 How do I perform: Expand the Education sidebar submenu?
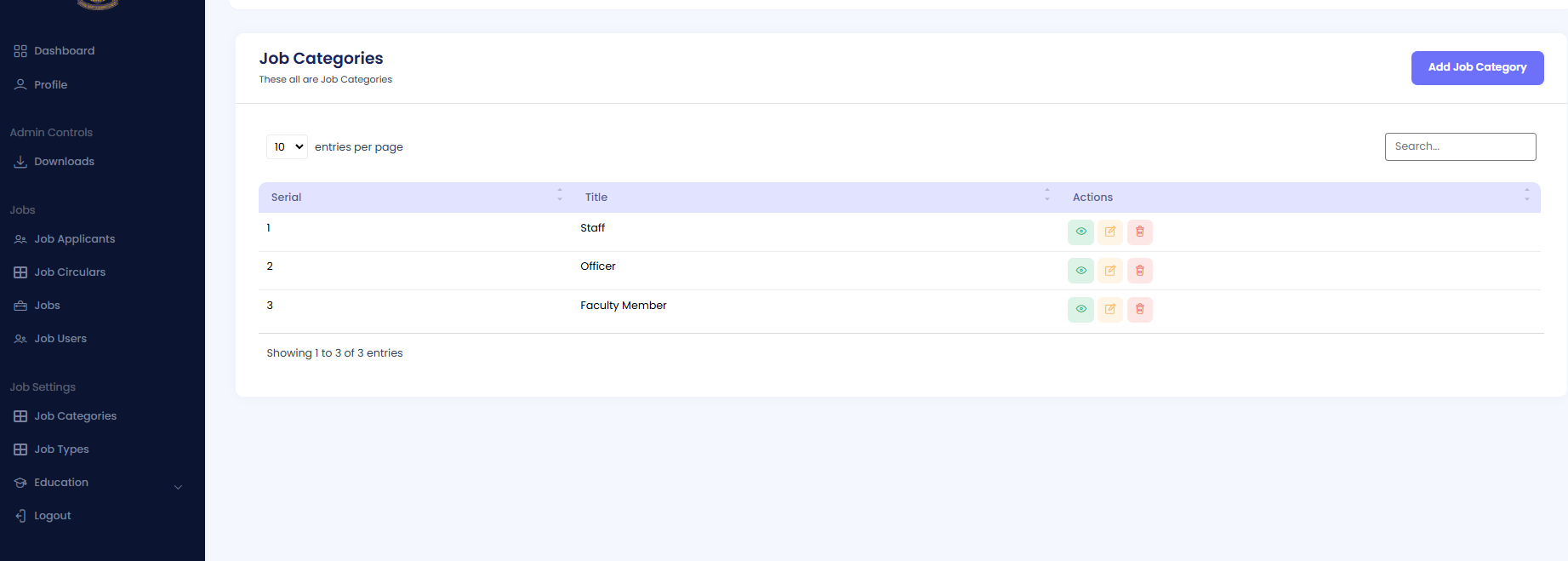[178, 487]
